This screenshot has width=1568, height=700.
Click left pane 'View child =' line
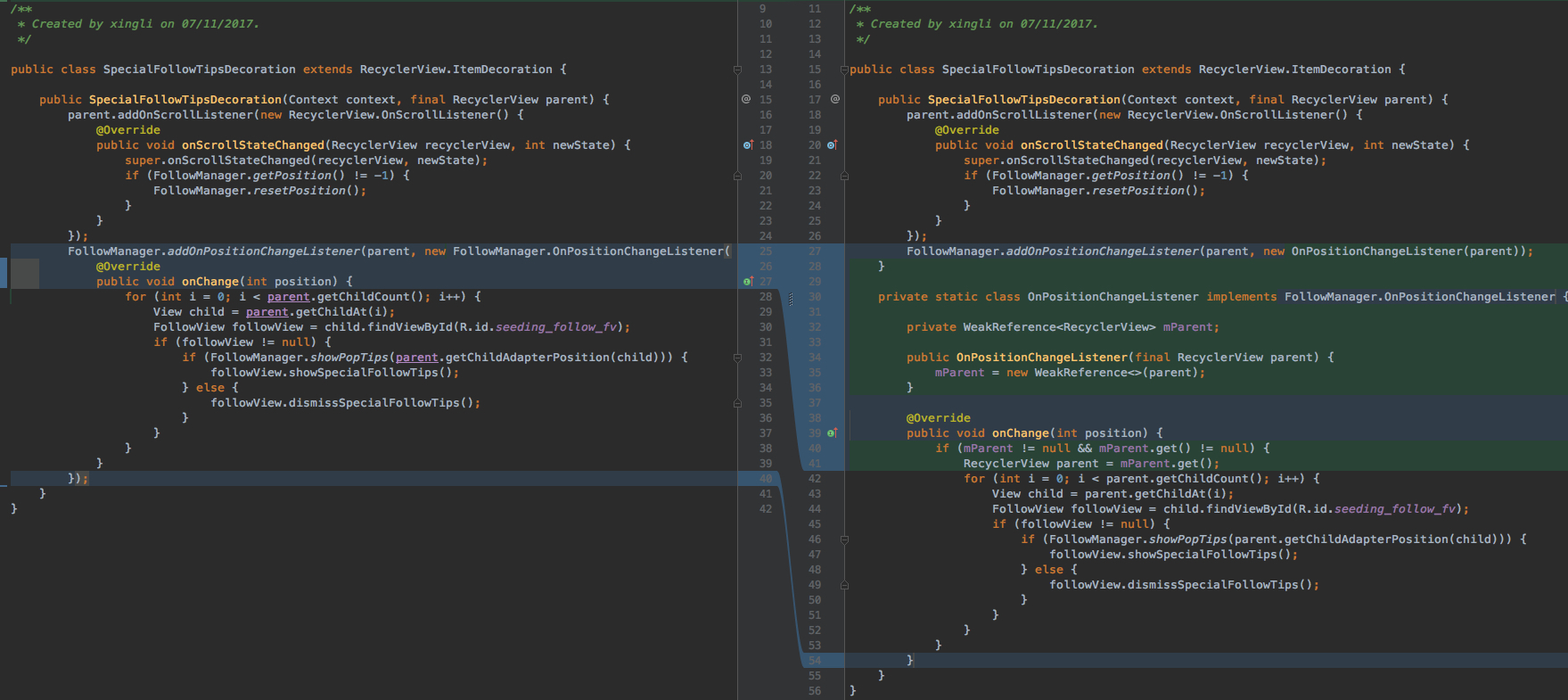[274, 311]
